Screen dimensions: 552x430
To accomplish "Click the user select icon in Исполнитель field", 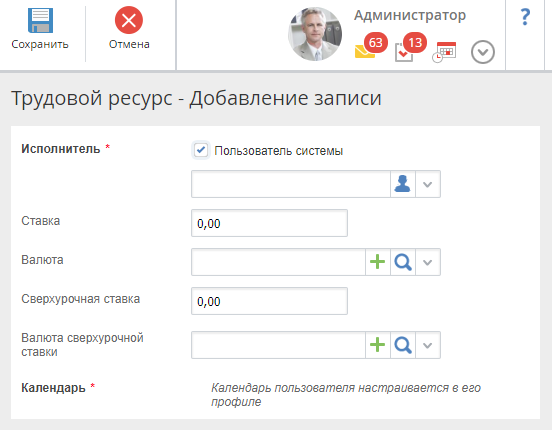I will click(x=402, y=184).
